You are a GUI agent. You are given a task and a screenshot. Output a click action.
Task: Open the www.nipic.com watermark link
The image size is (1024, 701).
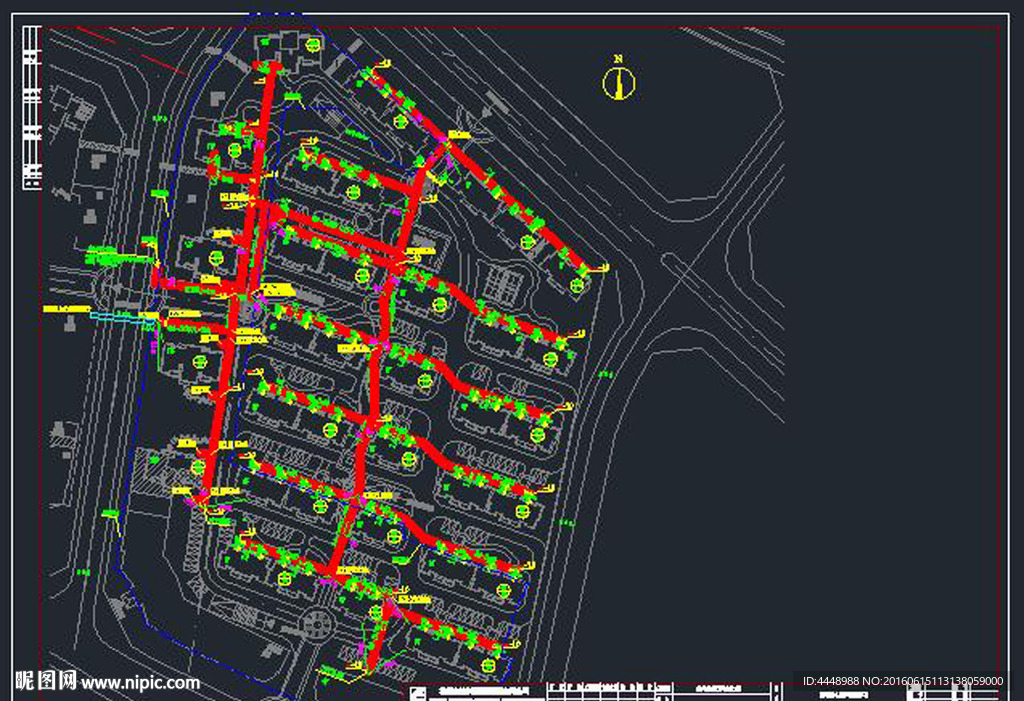140,683
